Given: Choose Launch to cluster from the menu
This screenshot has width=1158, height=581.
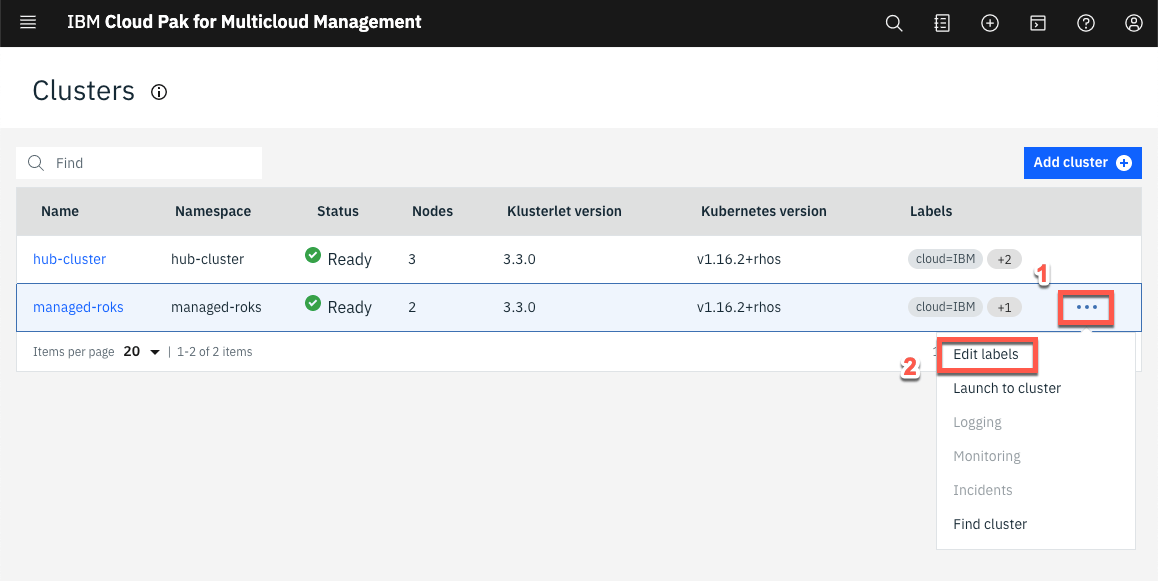Looking at the screenshot, I should pos(1006,388).
